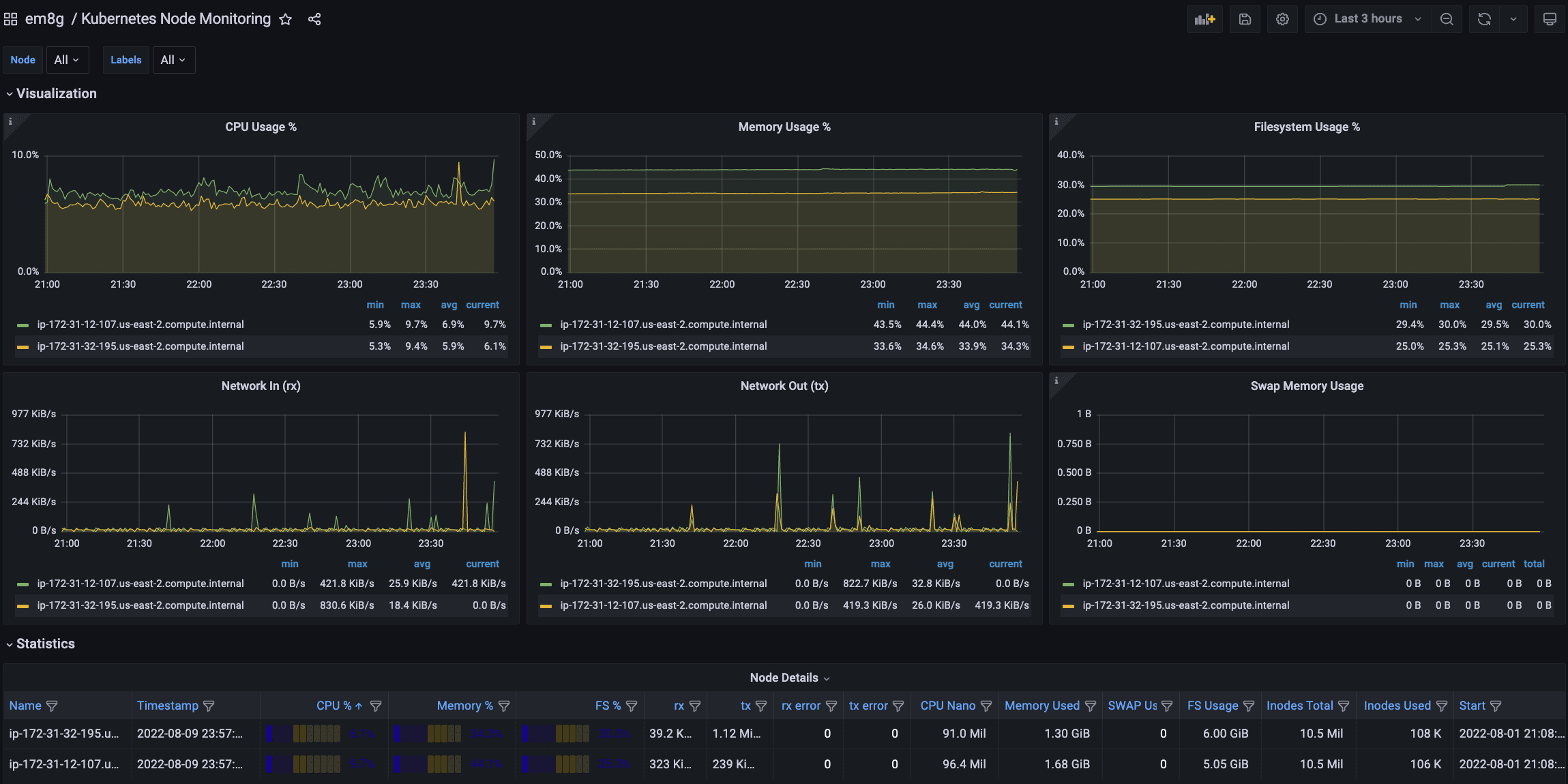1568x784 pixels.
Task: Open dashboard settings gear icon
Action: (1282, 19)
